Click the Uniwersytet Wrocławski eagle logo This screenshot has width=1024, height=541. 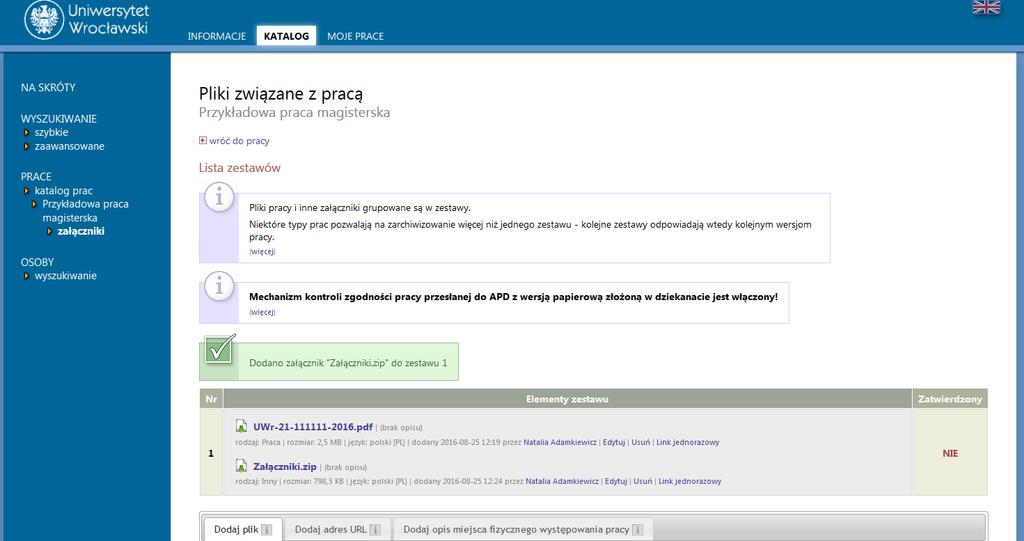(x=44, y=20)
